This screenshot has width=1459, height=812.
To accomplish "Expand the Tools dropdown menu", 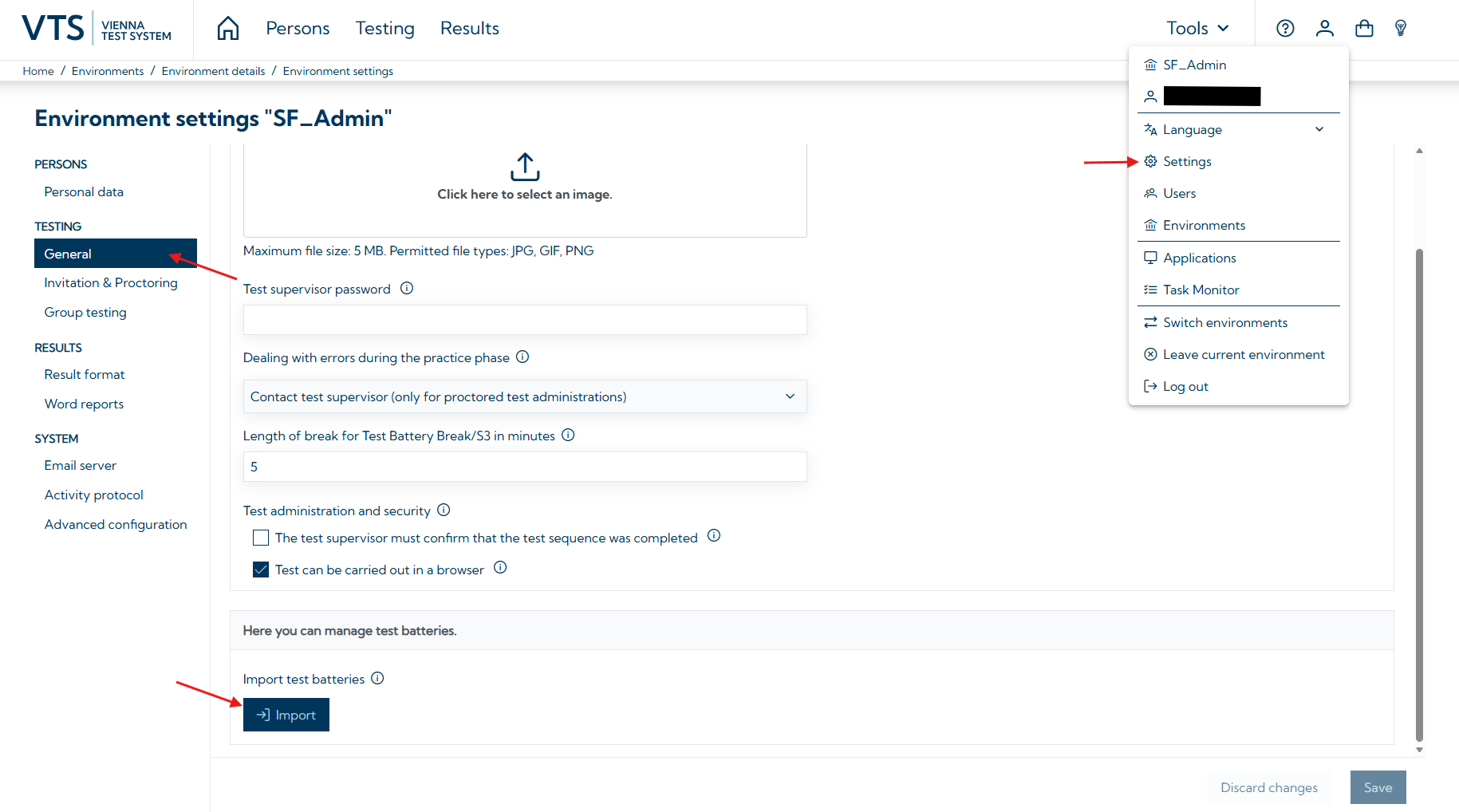I will (x=1197, y=29).
